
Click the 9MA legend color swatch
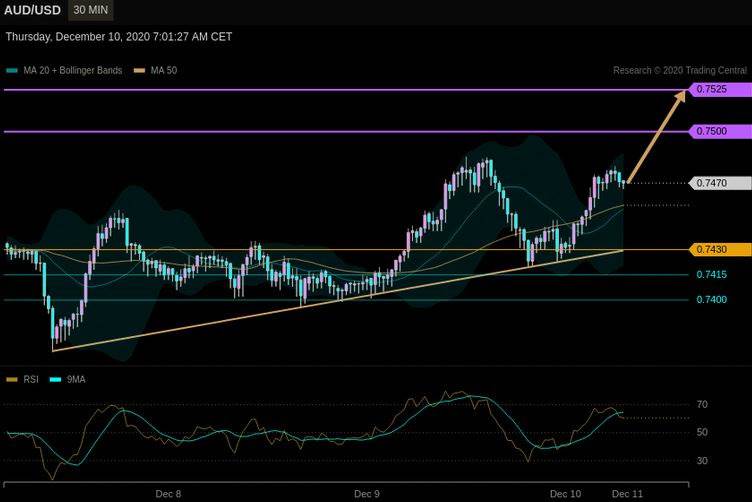point(56,380)
